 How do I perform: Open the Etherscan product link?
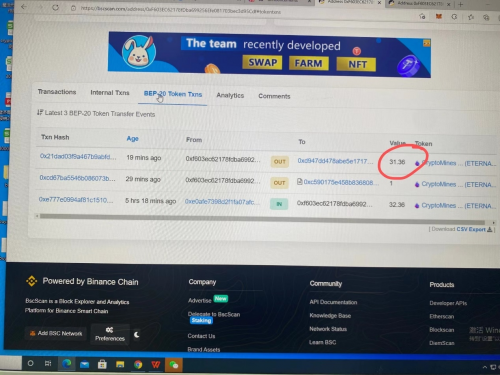pos(442,316)
